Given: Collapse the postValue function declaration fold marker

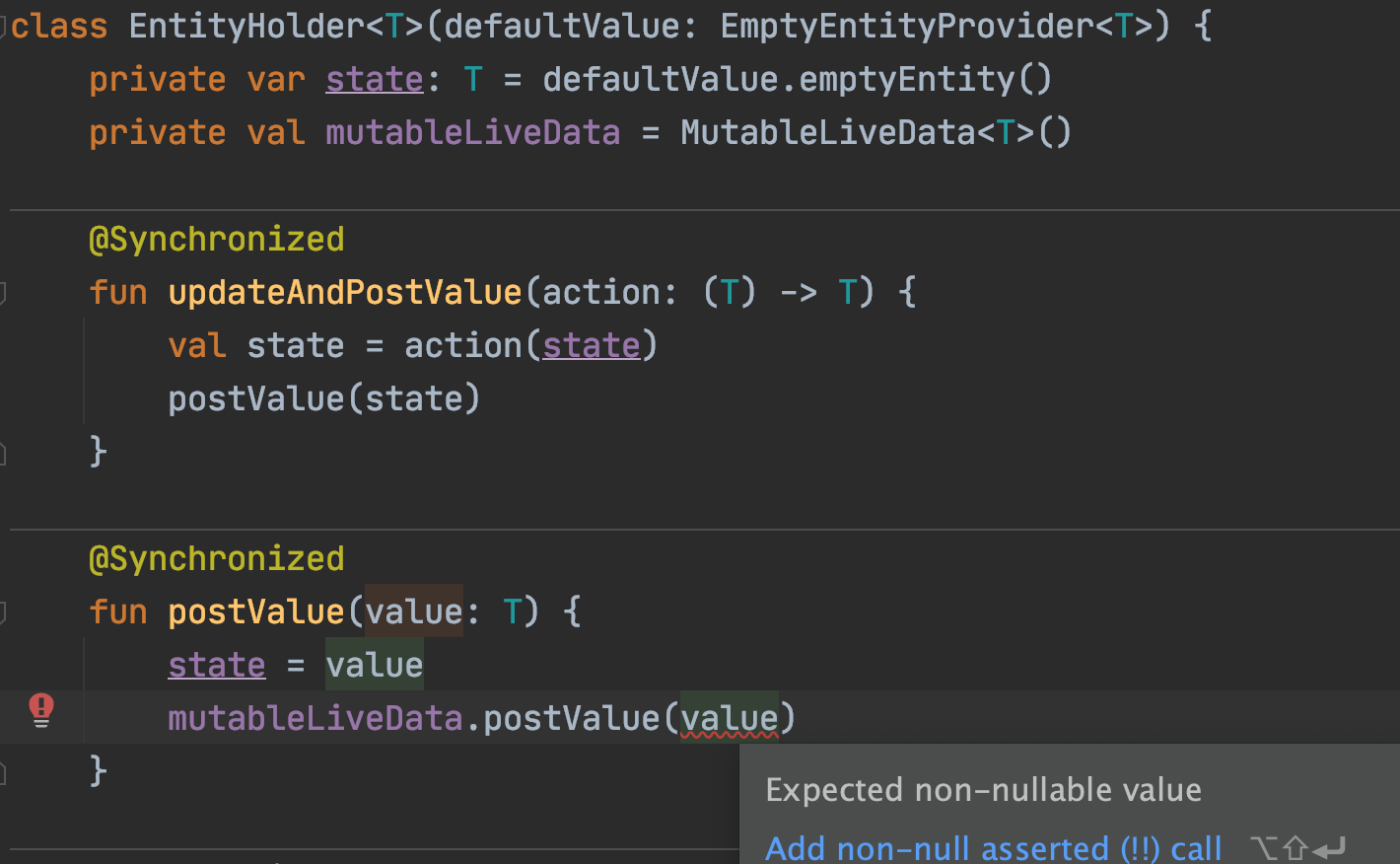Looking at the screenshot, I should tap(4, 612).
